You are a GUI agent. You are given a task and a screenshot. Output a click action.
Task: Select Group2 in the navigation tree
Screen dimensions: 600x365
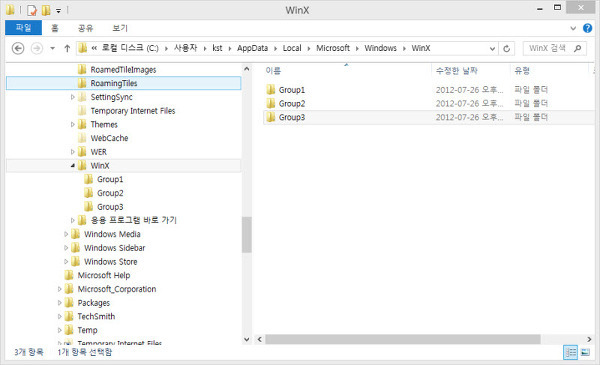110,193
